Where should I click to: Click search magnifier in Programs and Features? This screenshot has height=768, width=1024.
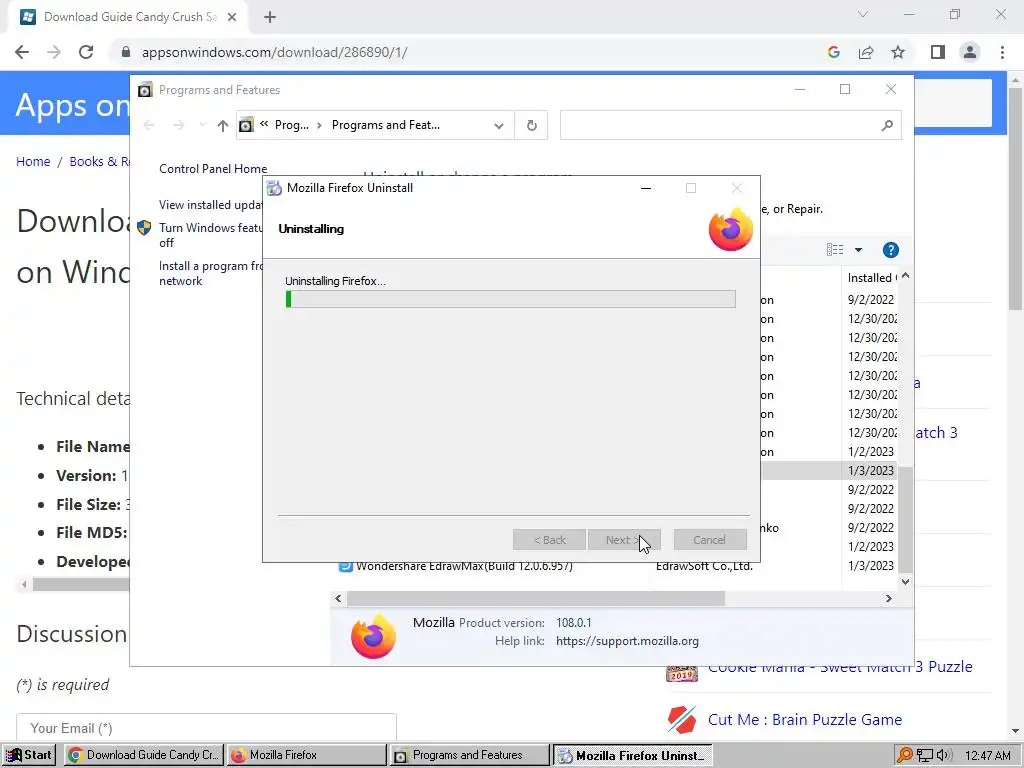point(887,125)
